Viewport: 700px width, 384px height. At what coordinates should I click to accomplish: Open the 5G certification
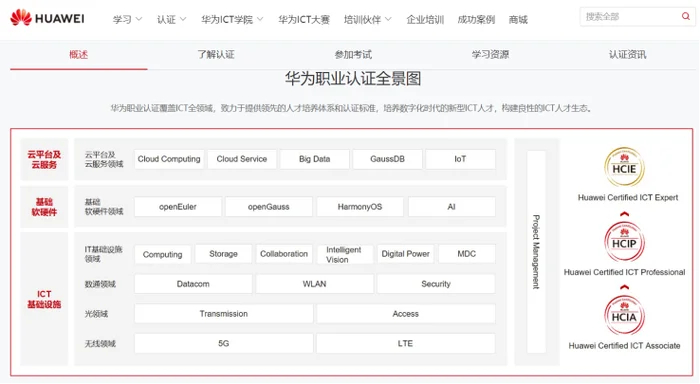click(224, 343)
